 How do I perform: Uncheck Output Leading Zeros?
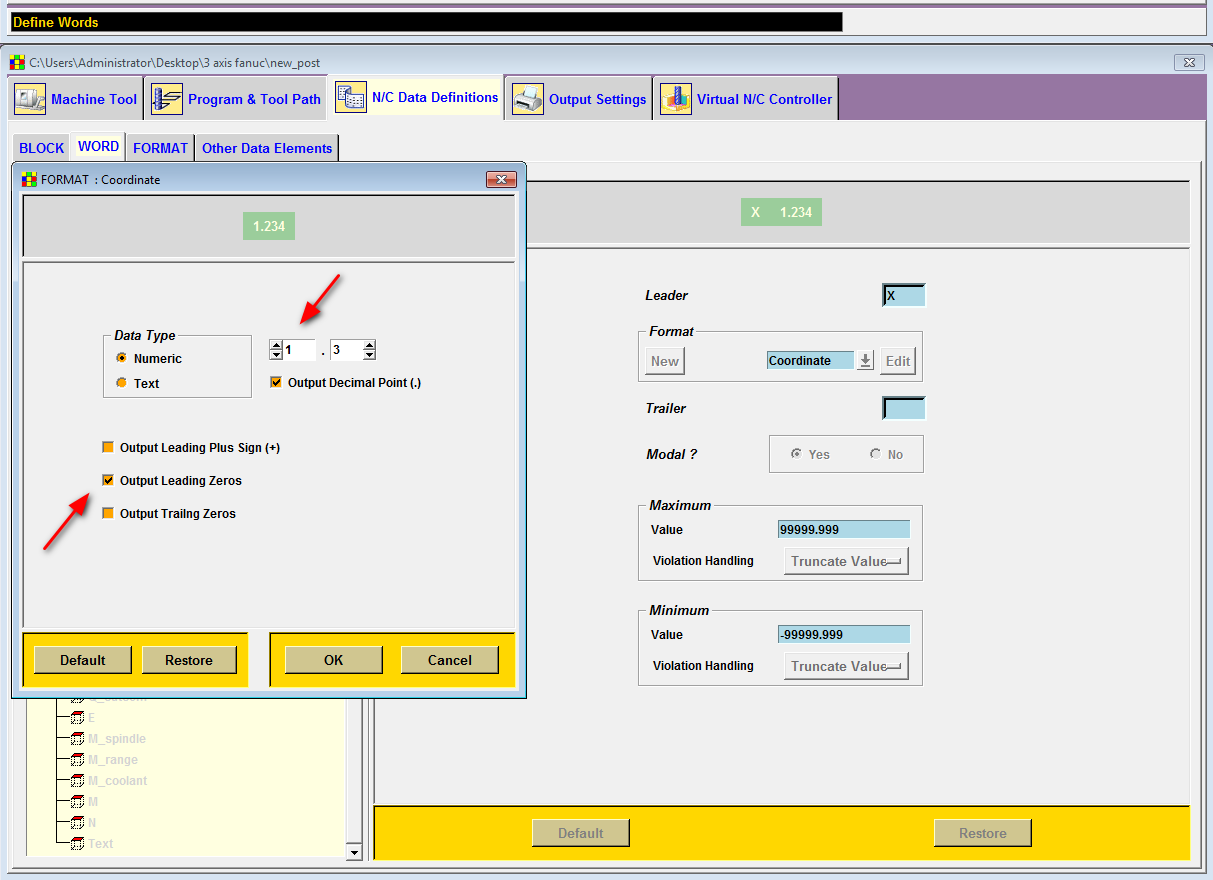[108, 481]
